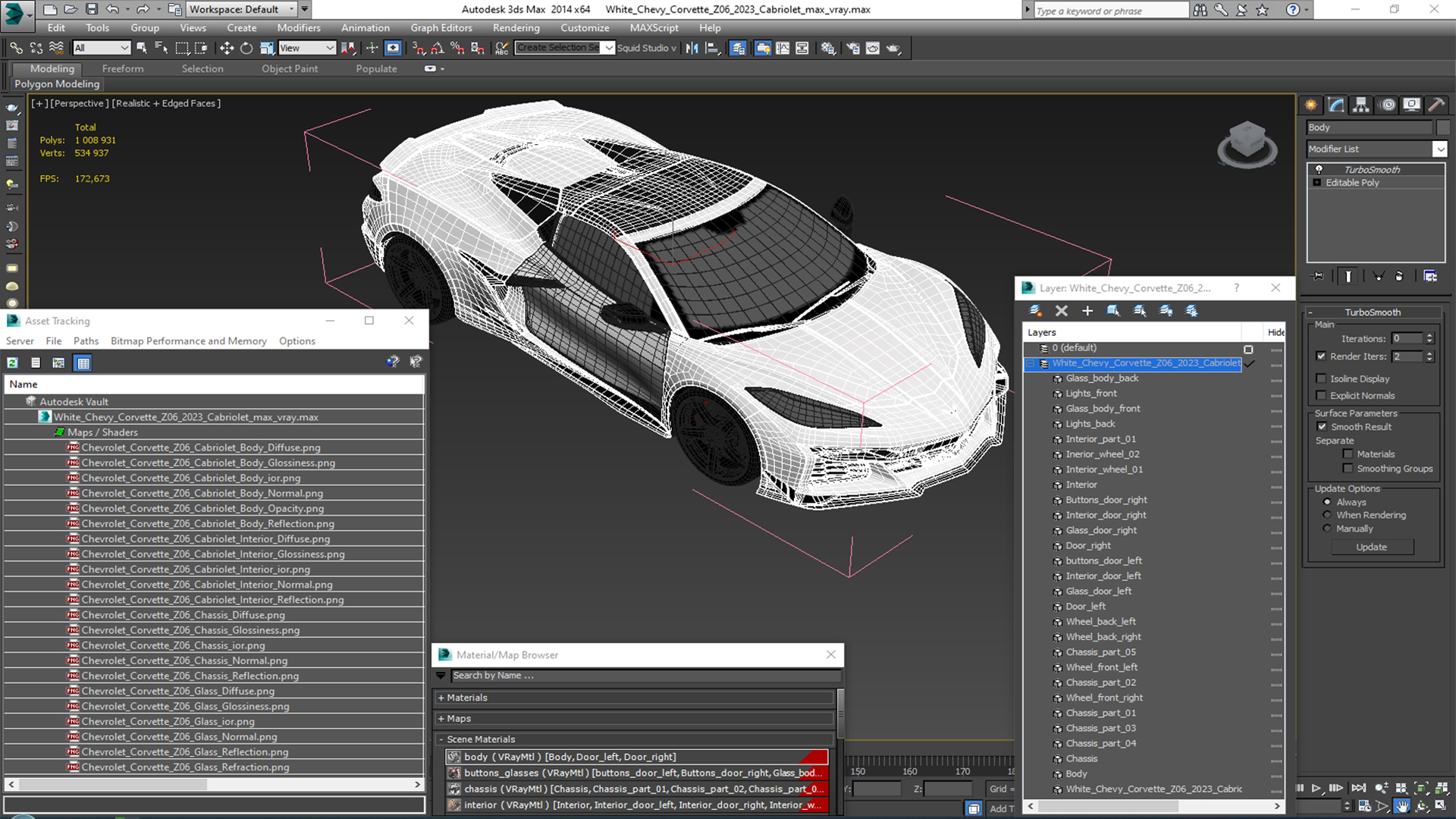
Task: Click Add Selected Objects plus icon in Layers
Action: (x=1087, y=310)
